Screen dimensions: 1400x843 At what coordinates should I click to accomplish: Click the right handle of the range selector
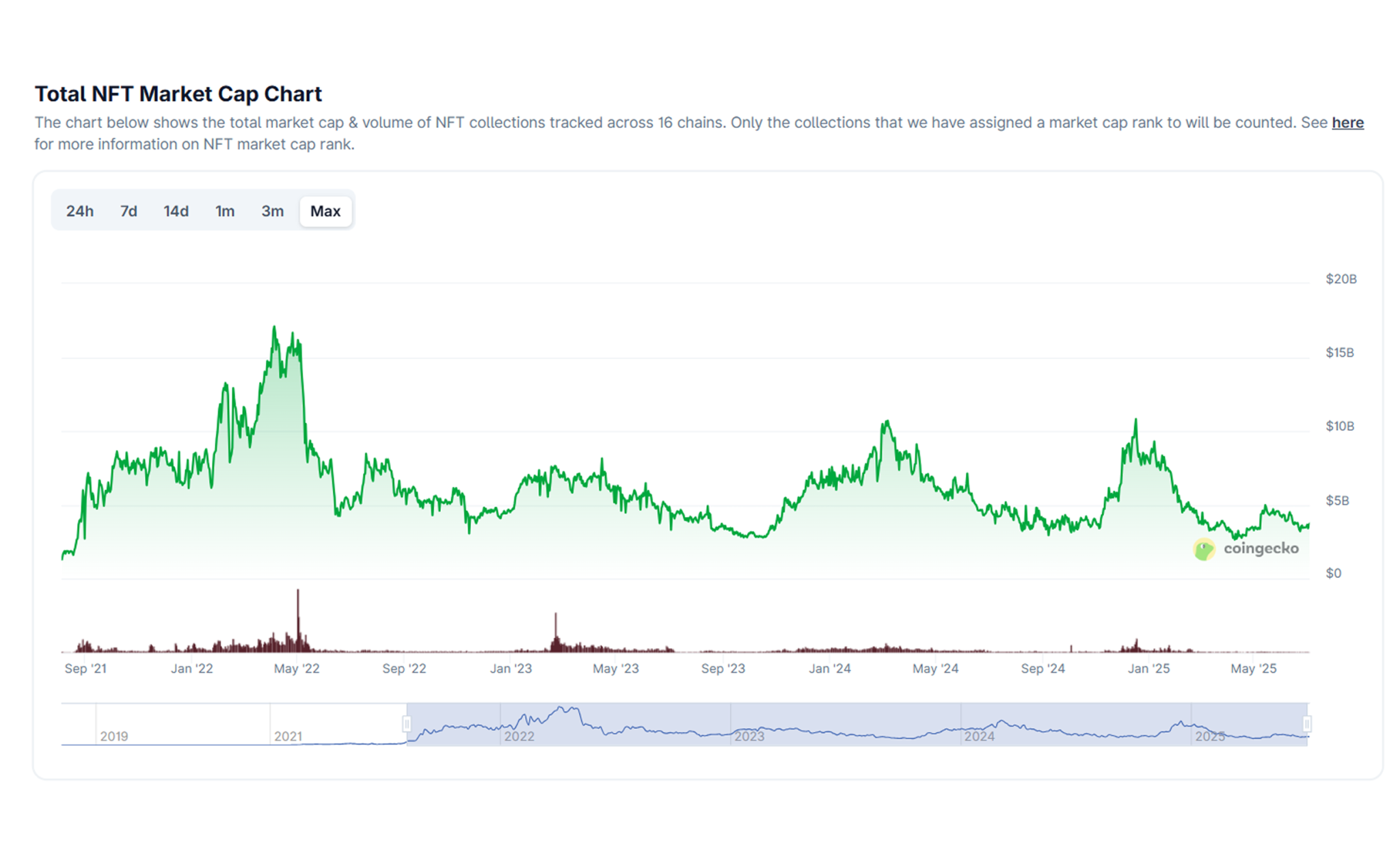click(1306, 723)
